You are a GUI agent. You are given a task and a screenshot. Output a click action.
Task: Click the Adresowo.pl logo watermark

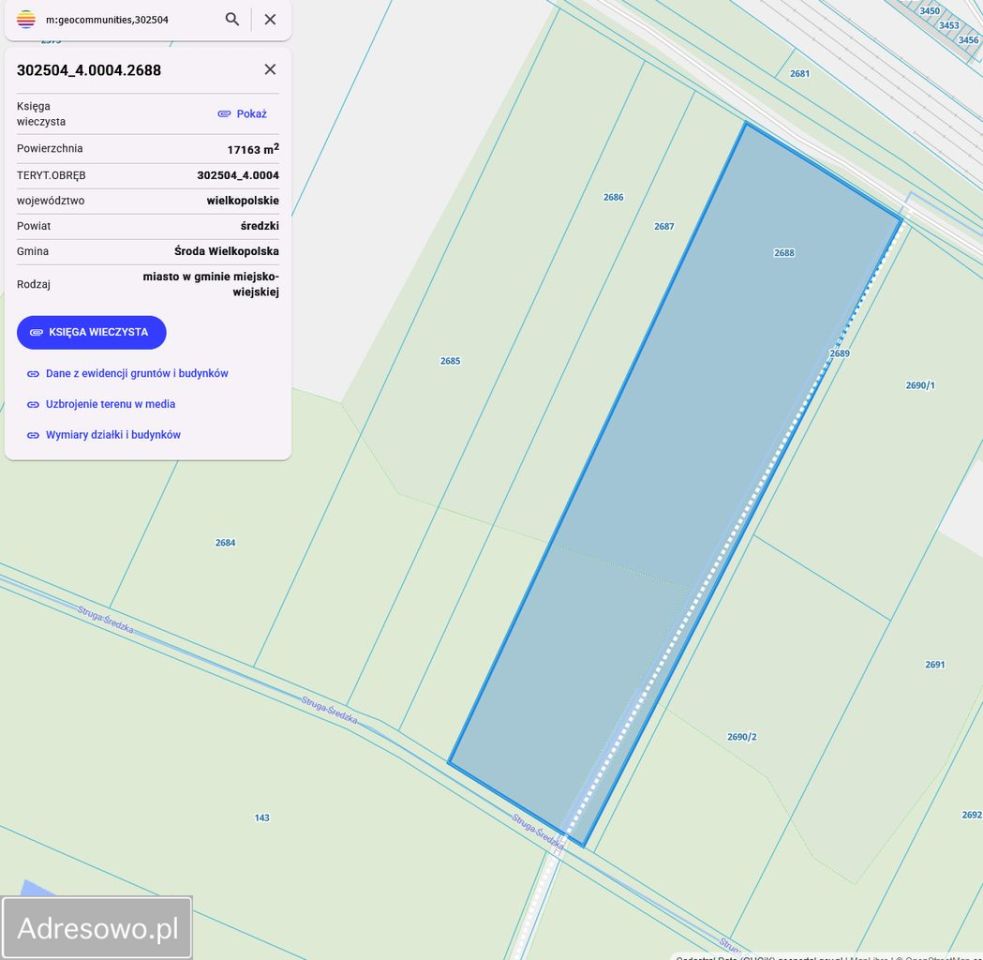coord(97,927)
